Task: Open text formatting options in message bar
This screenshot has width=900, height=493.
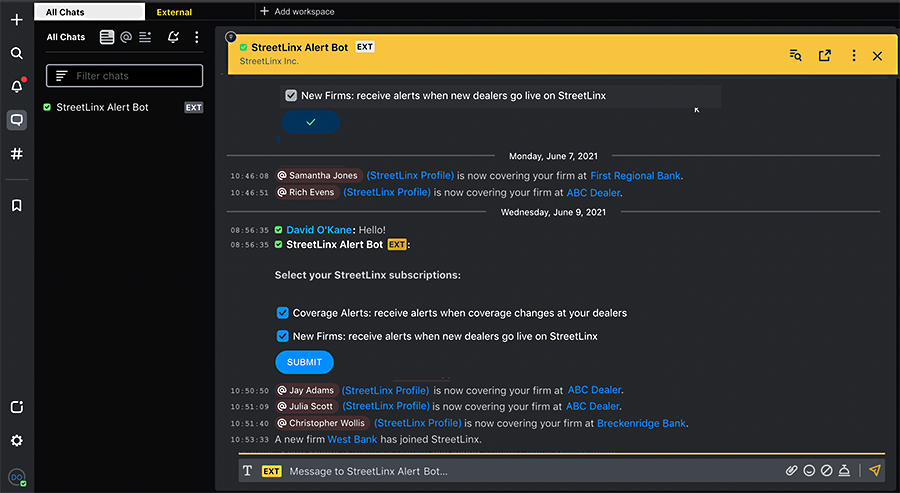Action: click(247, 471)
